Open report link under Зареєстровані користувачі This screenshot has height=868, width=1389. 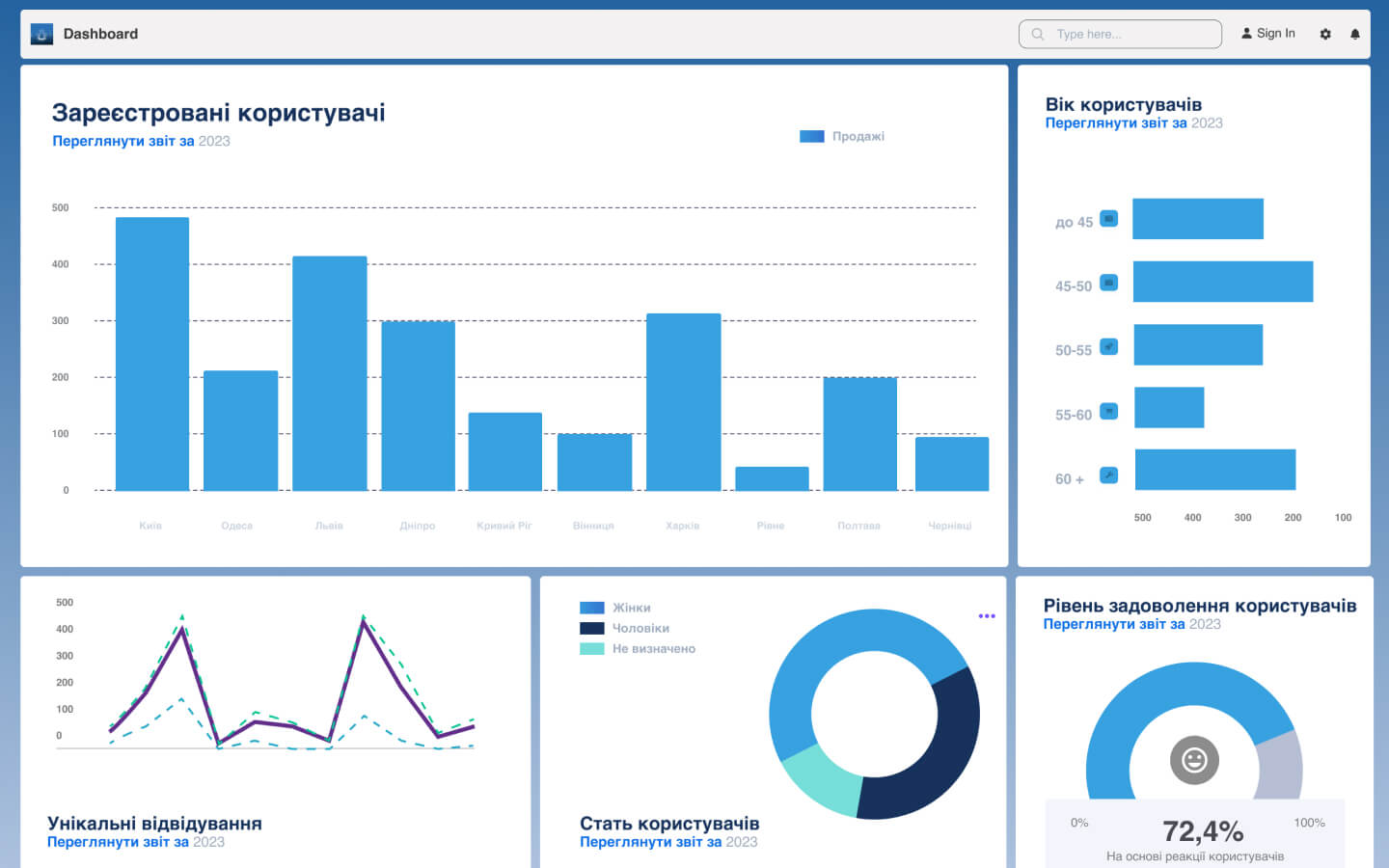tap(141, 141)
